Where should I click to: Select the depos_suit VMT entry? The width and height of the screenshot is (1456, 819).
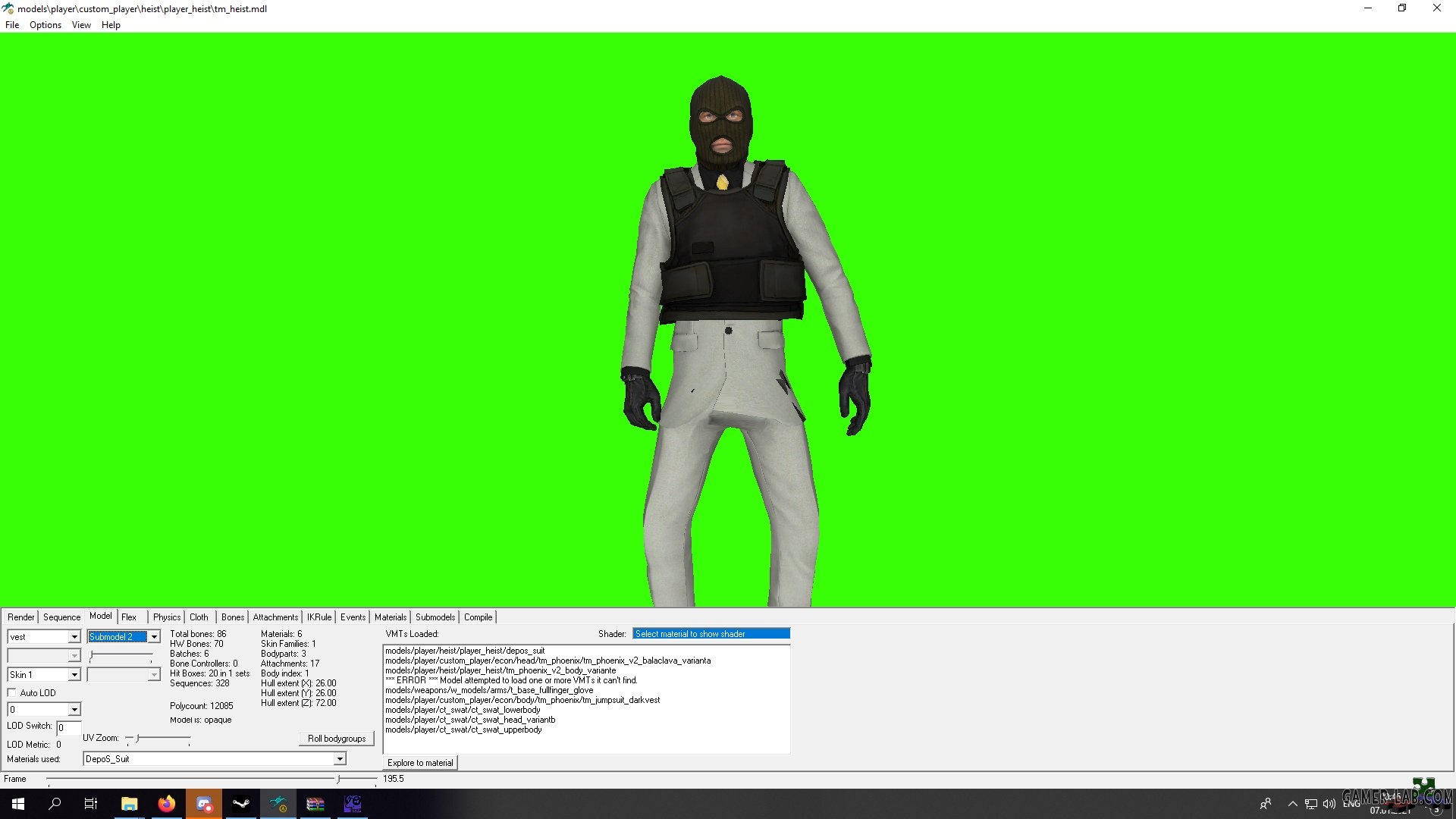[465, 651]
